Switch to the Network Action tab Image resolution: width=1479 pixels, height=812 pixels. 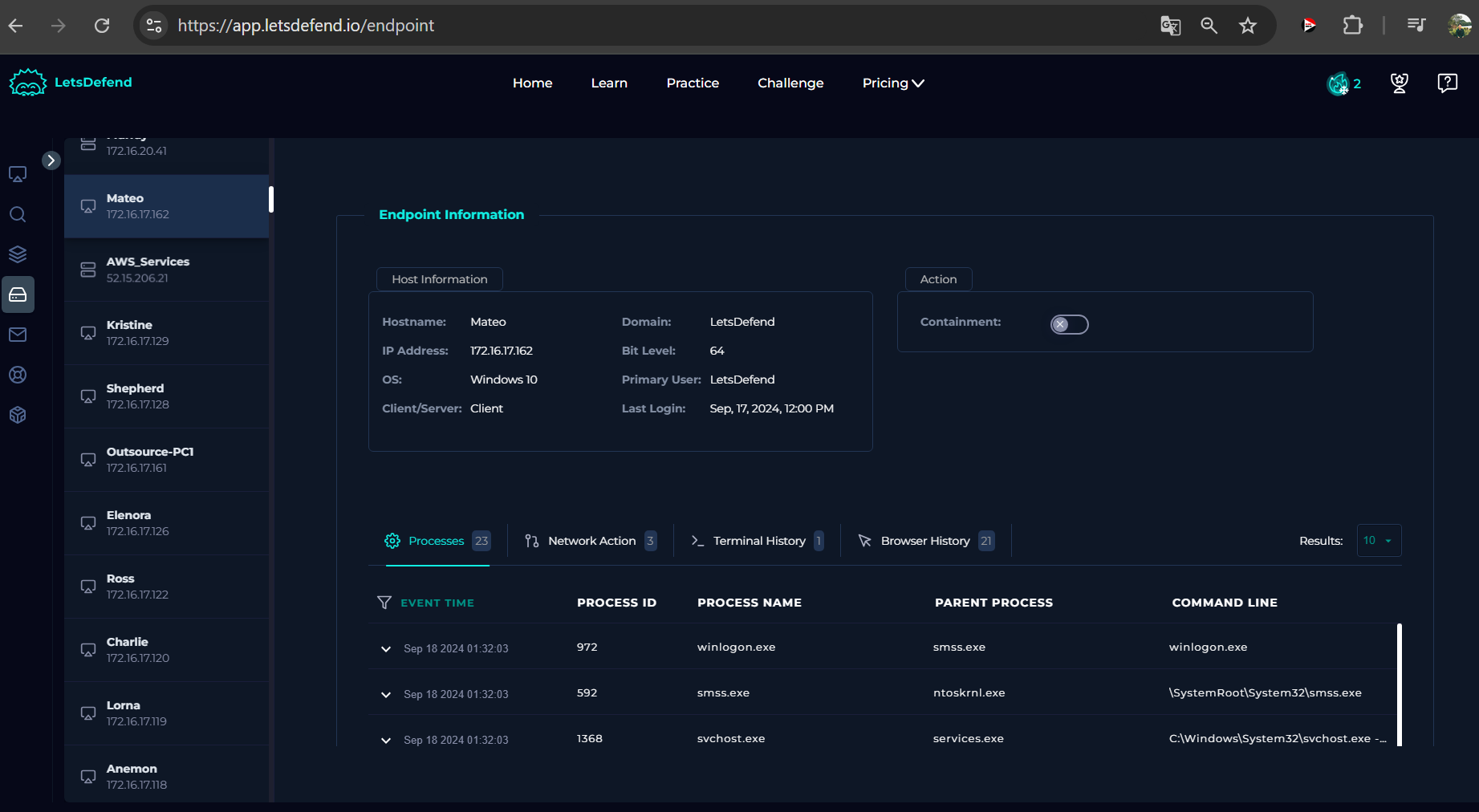click(591, 541)
